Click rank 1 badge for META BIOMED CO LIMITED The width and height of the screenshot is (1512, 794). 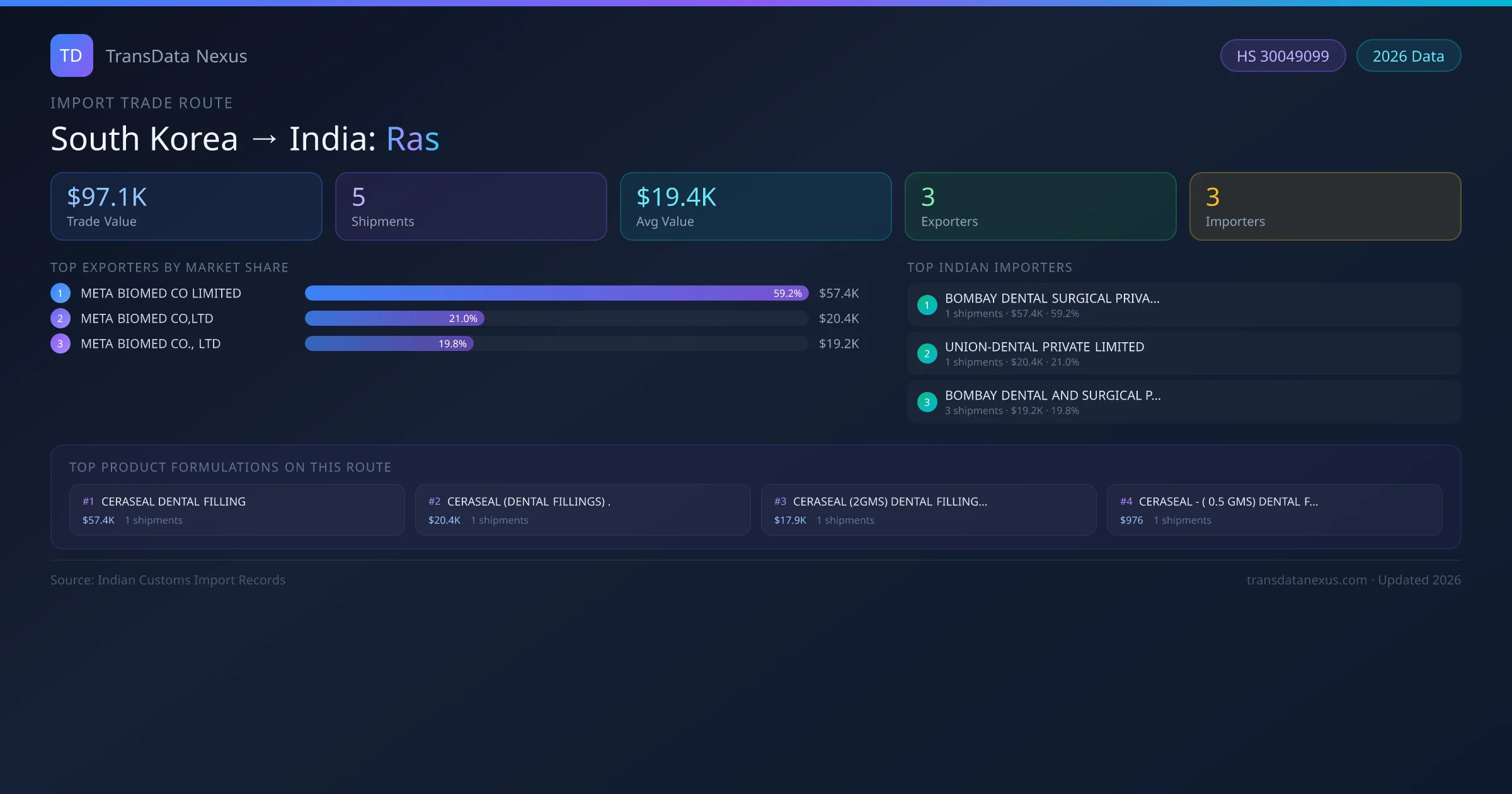[x=60, y=293]
